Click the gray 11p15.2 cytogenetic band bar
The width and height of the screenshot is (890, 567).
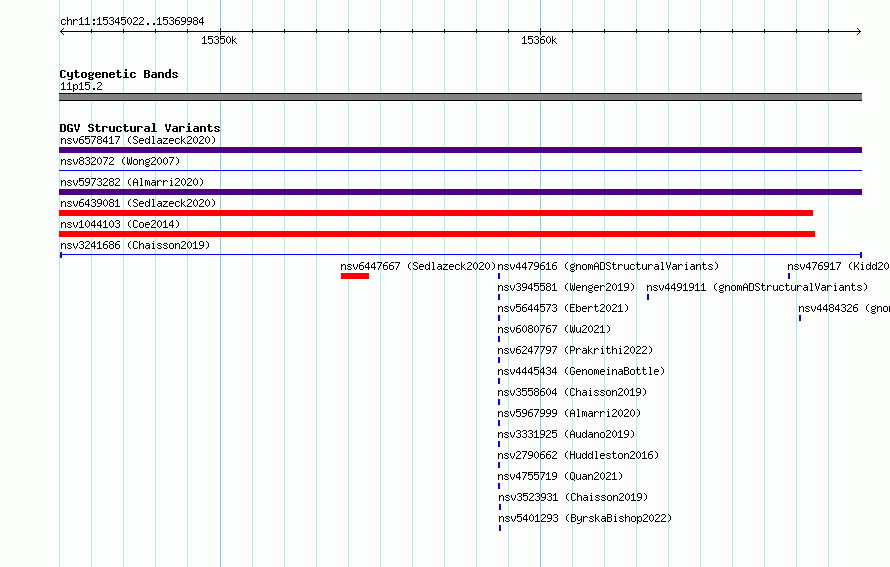coord(460,97)
